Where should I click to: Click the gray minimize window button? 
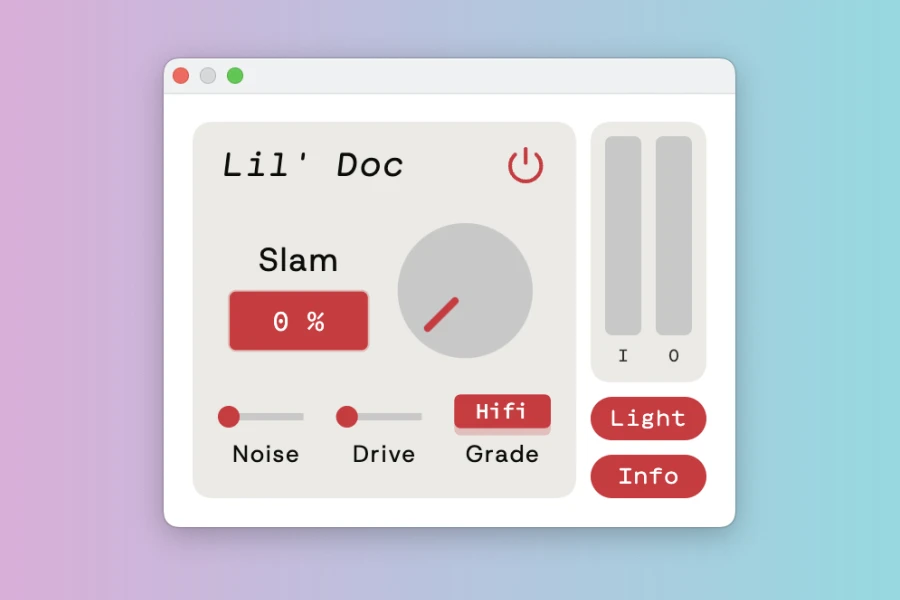208,76
